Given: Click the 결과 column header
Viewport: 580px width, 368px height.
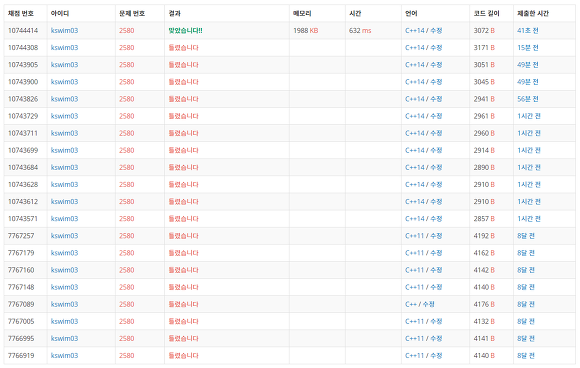Looking at the screenshot, I should point(175,14).
